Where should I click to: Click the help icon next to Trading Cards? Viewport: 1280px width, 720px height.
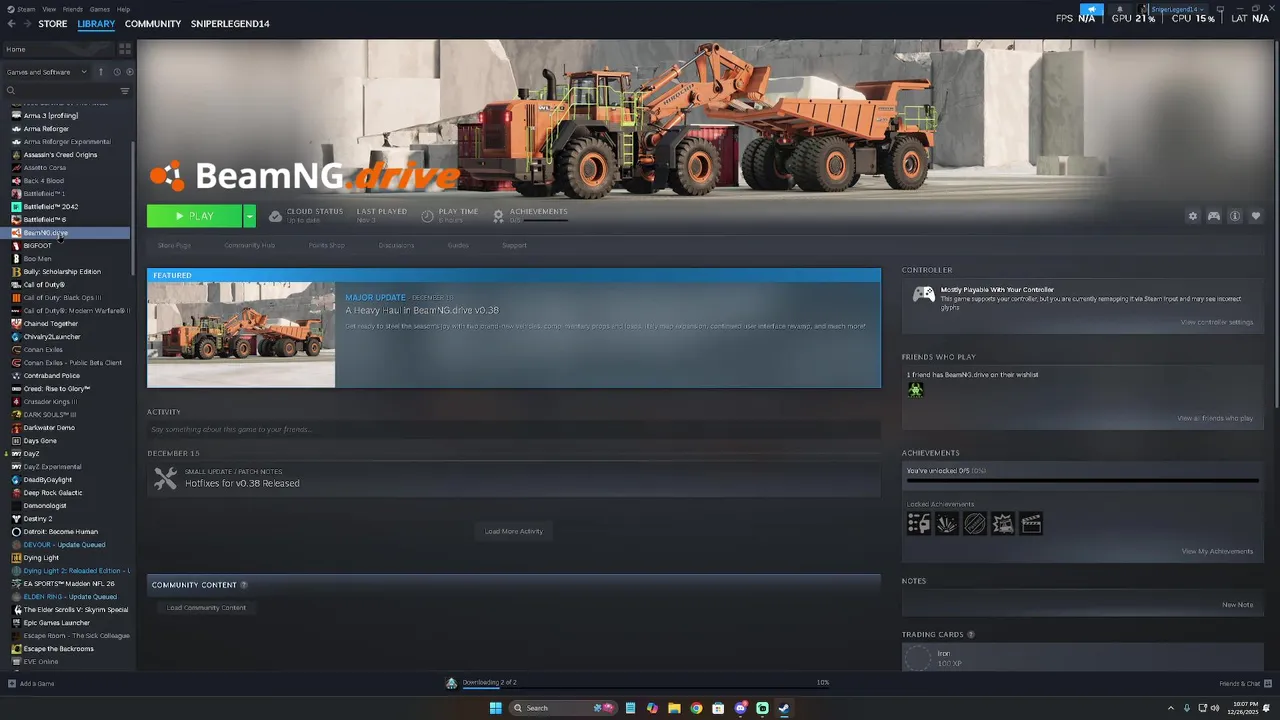click(971, 635)
